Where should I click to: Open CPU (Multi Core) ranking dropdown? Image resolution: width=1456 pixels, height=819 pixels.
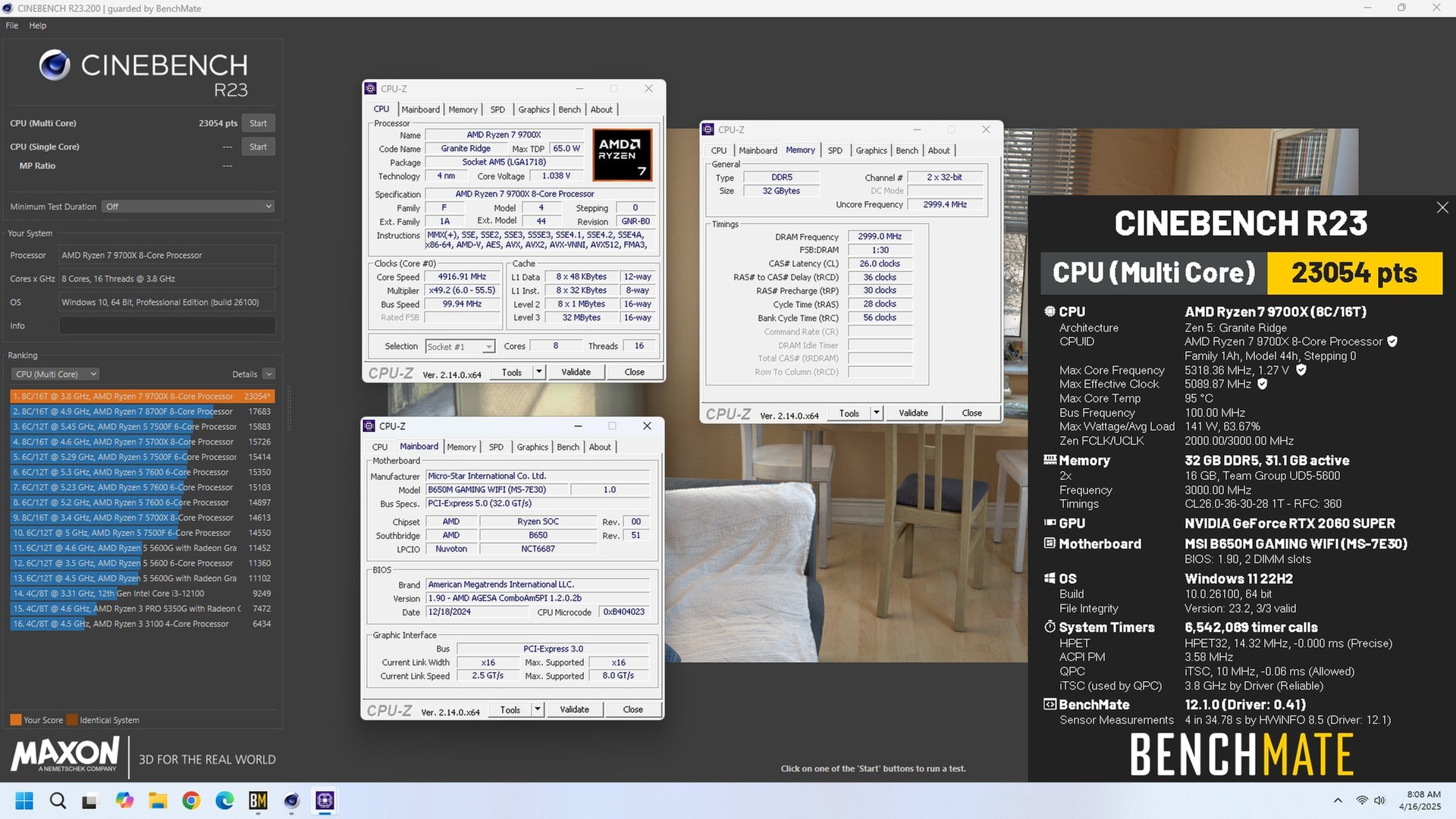55,375
